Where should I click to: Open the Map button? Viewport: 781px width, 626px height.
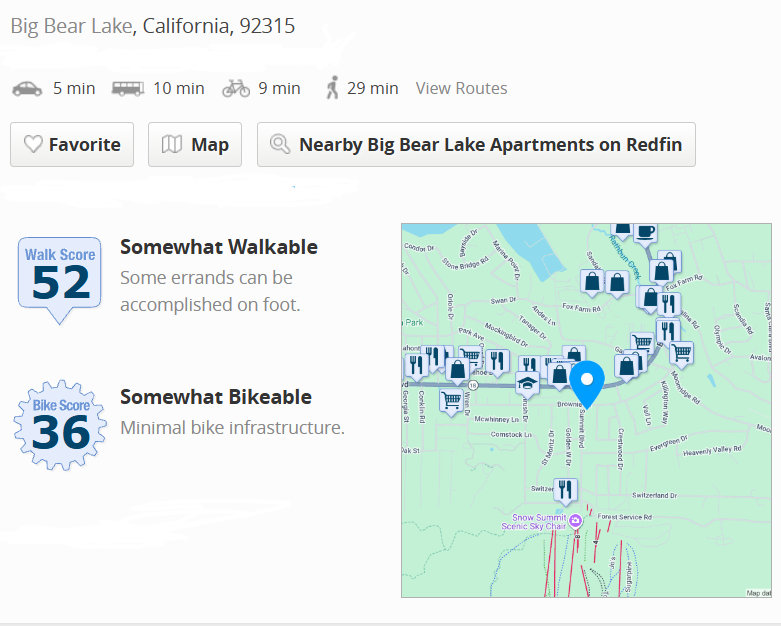coord(195,144)
